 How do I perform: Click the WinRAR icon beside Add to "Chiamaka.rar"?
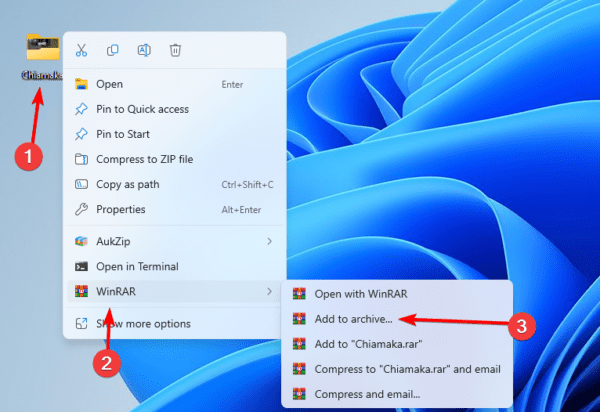point(299,344)
